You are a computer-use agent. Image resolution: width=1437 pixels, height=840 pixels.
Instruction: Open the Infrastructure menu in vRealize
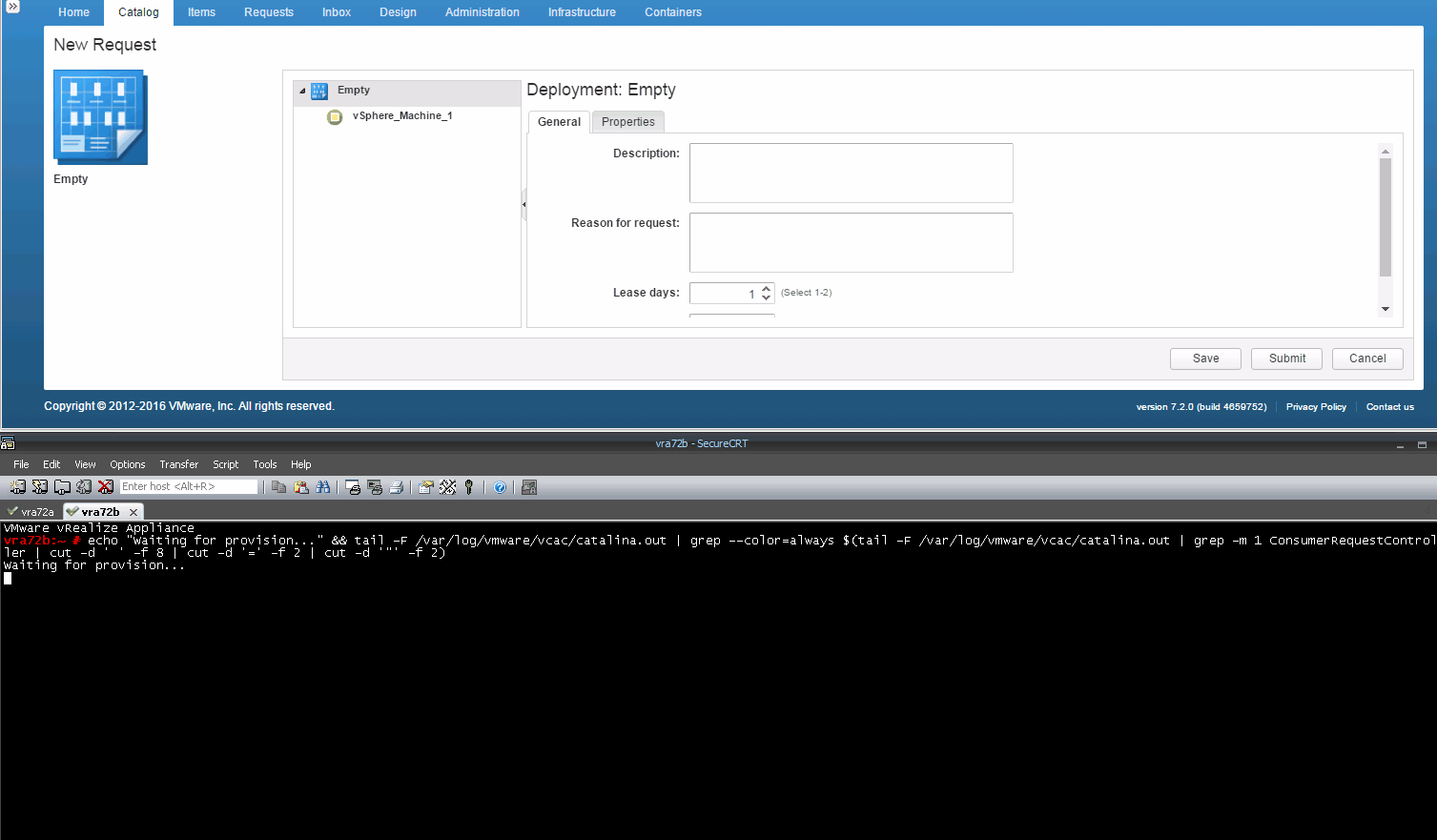coord(582,12)
